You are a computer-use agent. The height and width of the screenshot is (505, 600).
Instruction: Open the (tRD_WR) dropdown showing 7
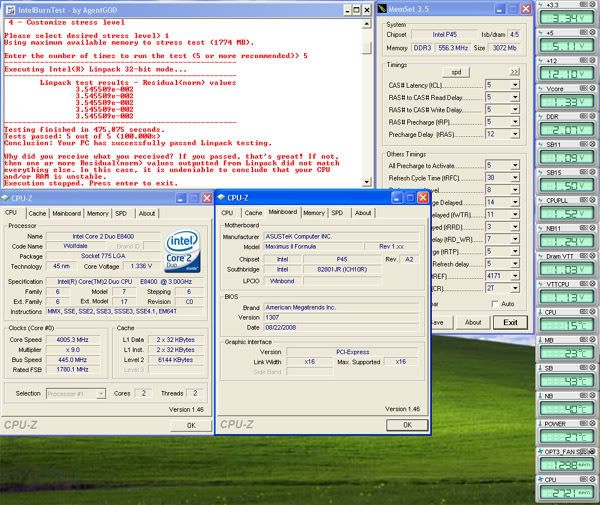515,239
